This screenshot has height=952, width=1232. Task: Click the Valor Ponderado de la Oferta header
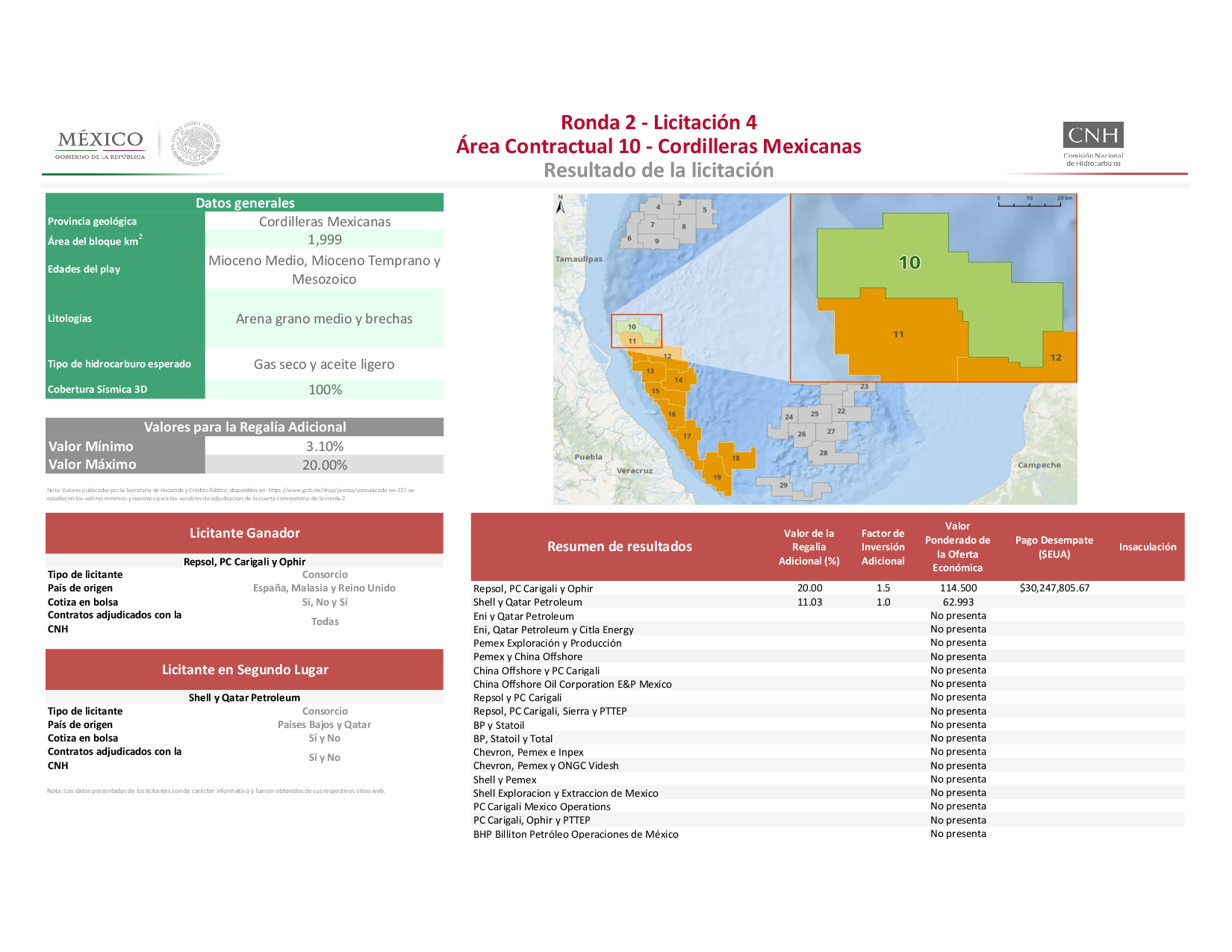(957, 547)
